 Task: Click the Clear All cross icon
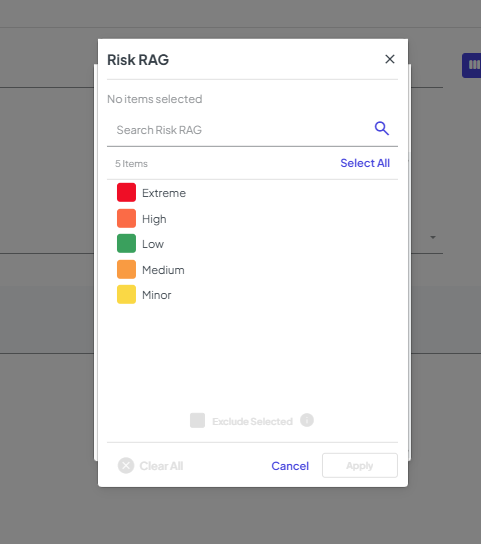coord(126,466)
